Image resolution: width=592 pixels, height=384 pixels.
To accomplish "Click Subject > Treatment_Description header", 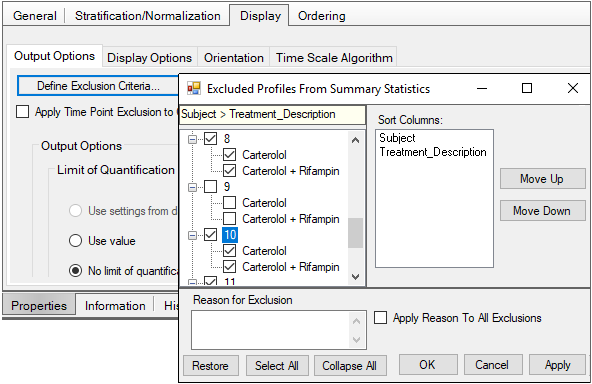I will pos(273,114).
